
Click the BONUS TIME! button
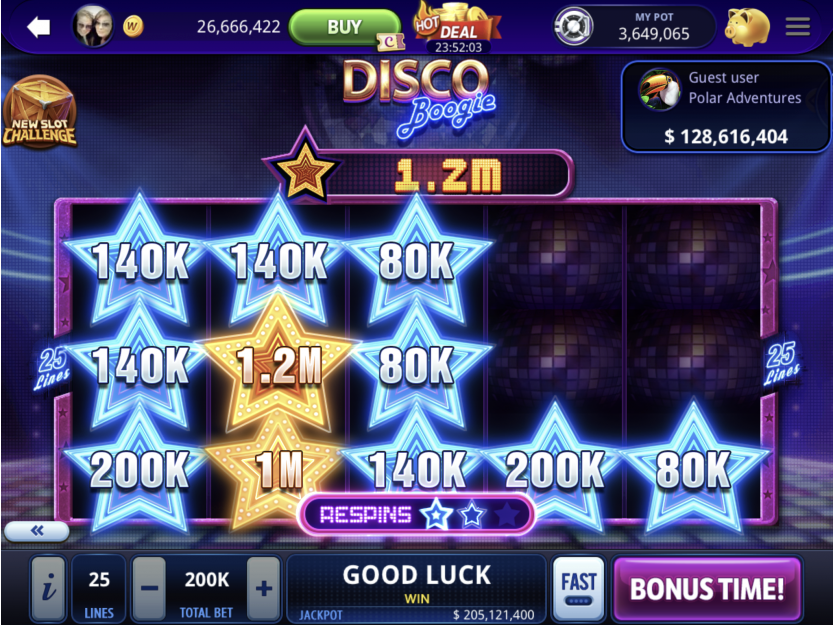(x=707, y=588)
